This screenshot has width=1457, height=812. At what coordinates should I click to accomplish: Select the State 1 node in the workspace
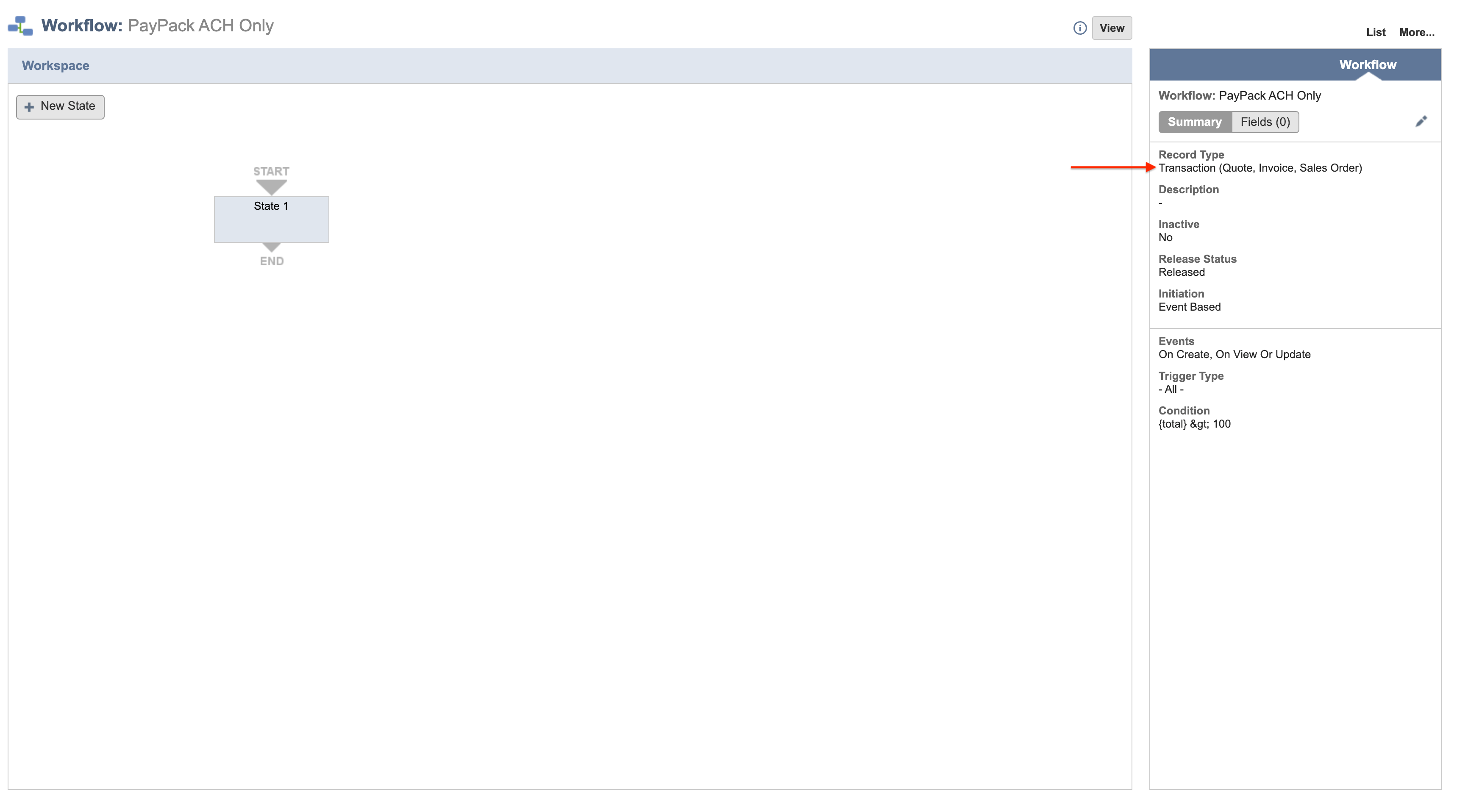pos(271,219)
